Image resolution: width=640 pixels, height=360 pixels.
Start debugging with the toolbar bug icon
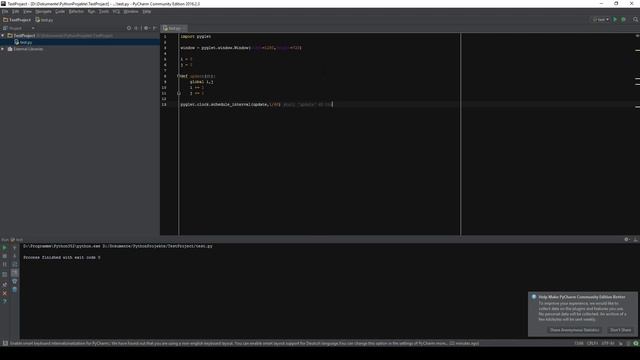pyautogui.click(x=623, y=20)
